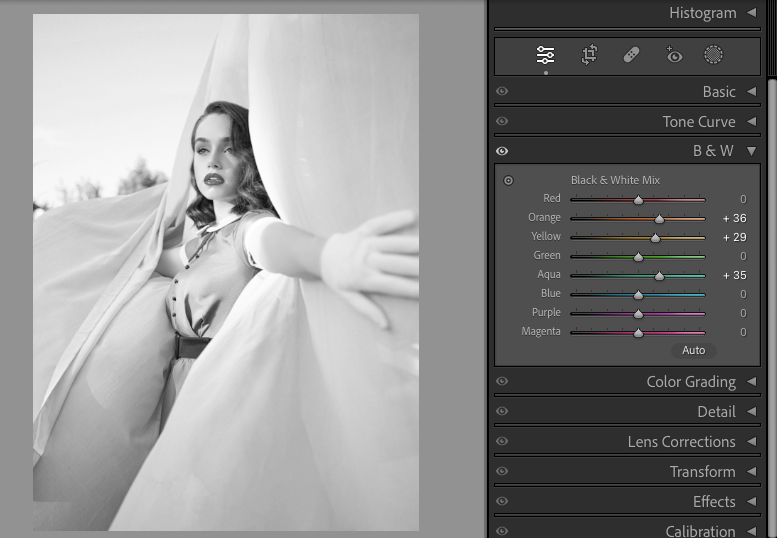Toggle Basic panel eye icon

click(x=502, y=92)
